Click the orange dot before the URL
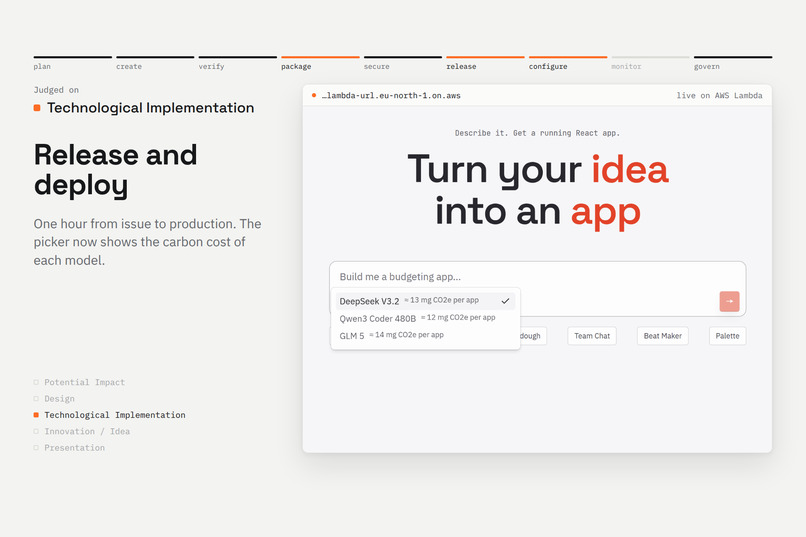The height and width of the screenshot is (537, 806). [314, 95]
